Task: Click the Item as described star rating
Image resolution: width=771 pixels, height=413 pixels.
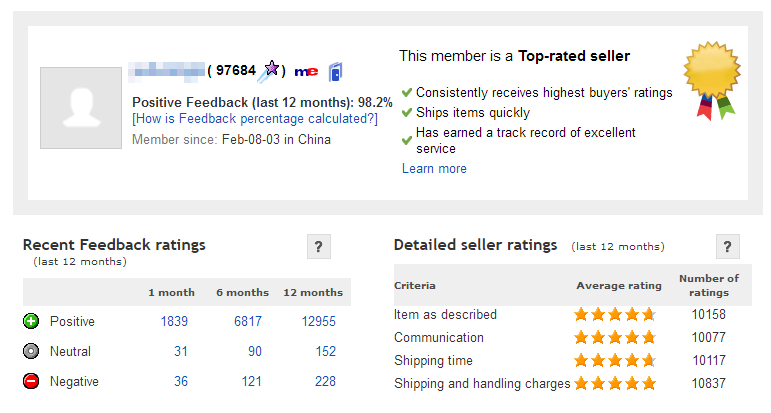Action: pyautogui.click(x=615, y=314)
